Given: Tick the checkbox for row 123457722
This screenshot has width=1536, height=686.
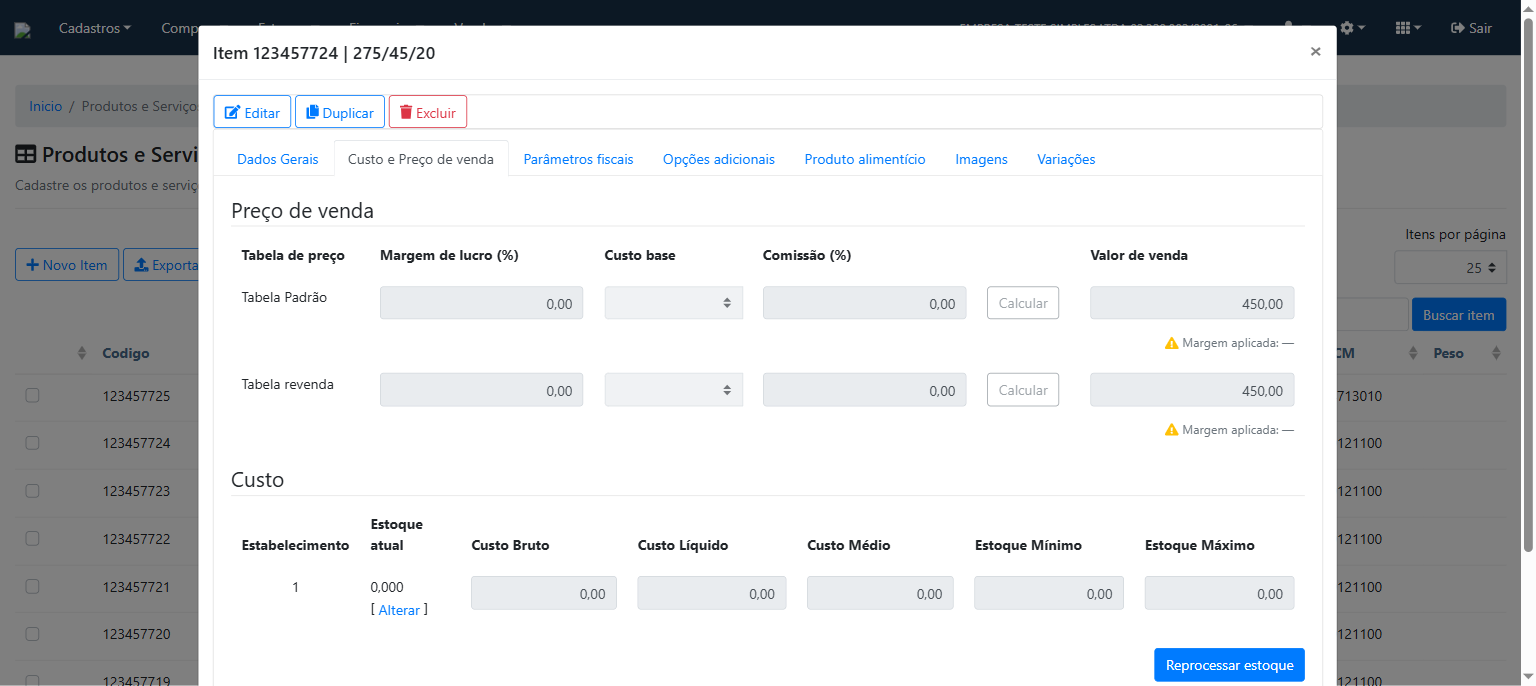Looking at the screenshot, I should [32, 538].
